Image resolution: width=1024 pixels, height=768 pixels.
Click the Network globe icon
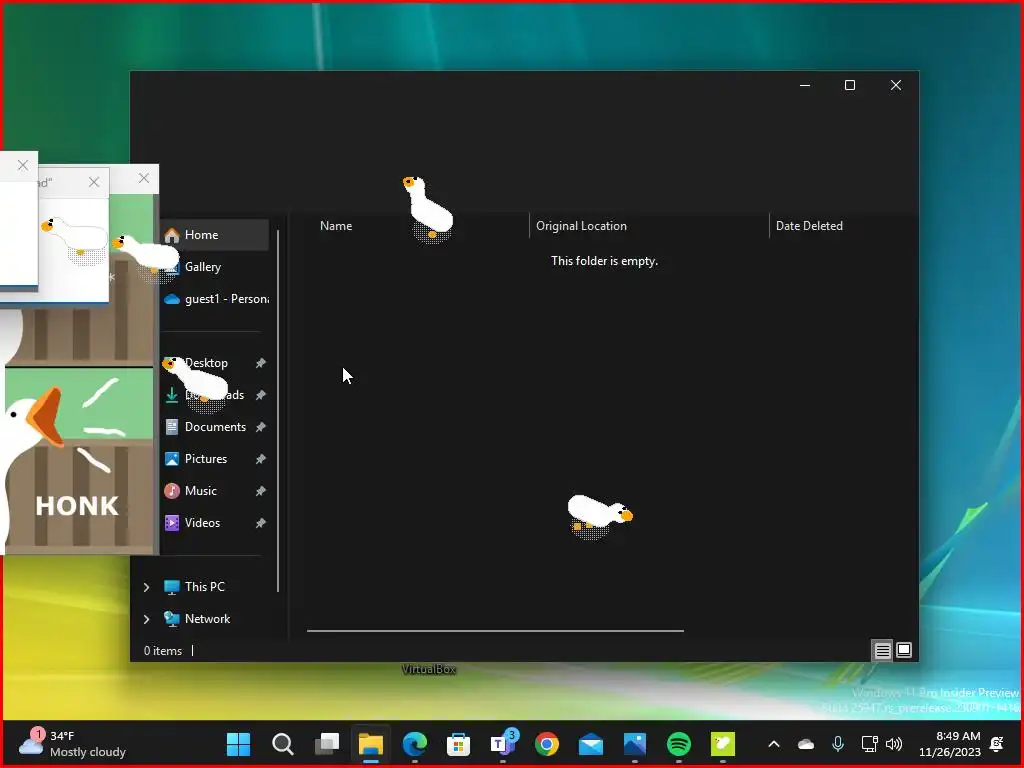click(172, 619)
